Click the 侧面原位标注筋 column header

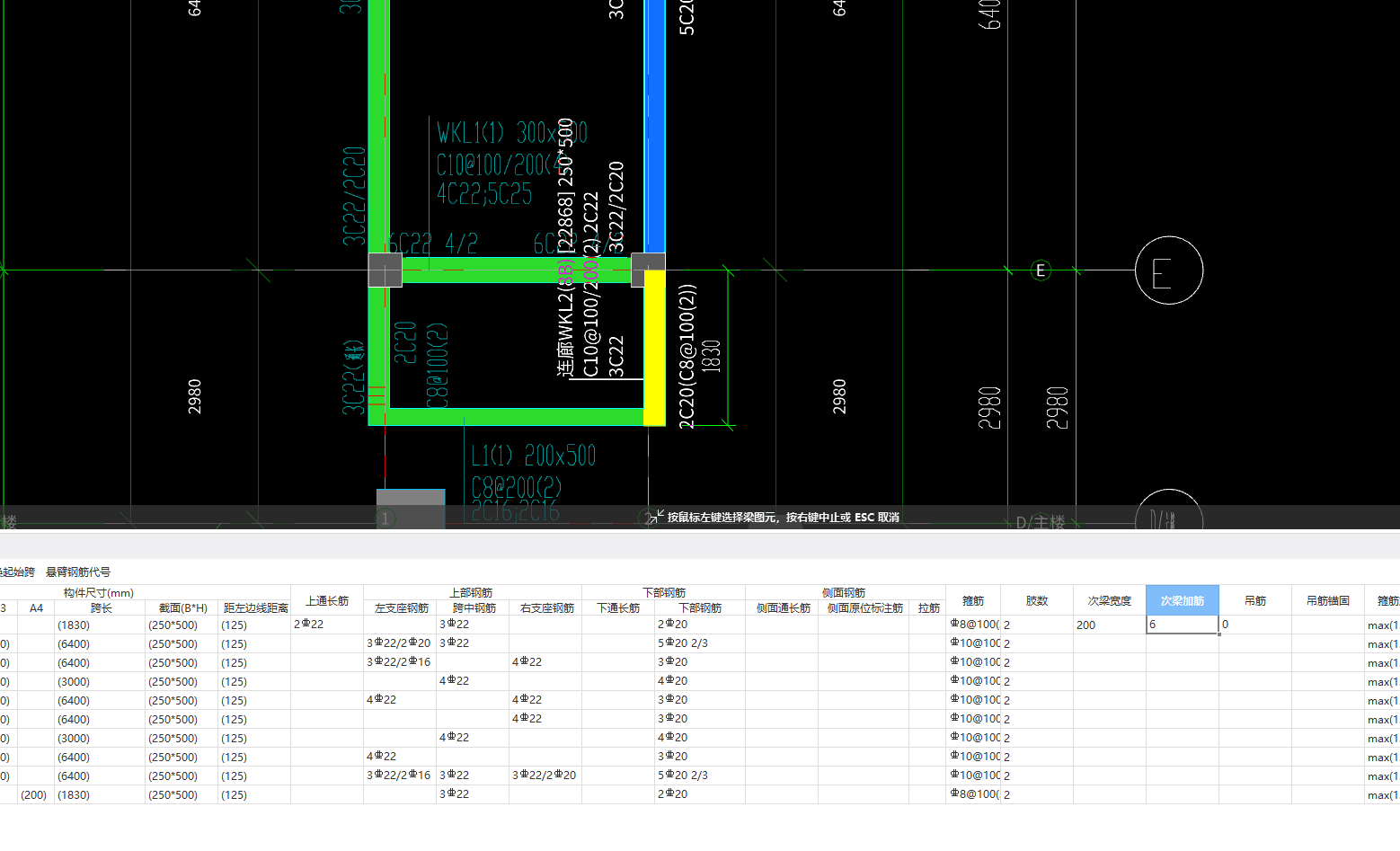point(864,608)
